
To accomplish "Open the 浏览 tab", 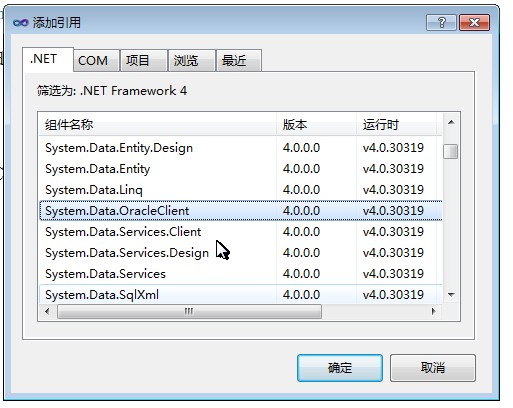I will click(x=192, y=60).
